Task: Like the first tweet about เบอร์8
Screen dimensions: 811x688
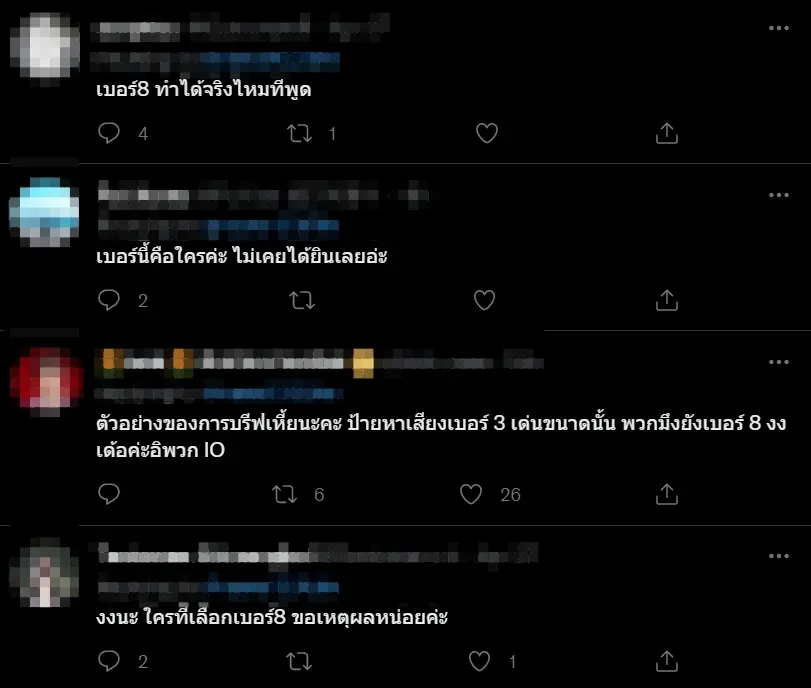Action: (487, 133)
